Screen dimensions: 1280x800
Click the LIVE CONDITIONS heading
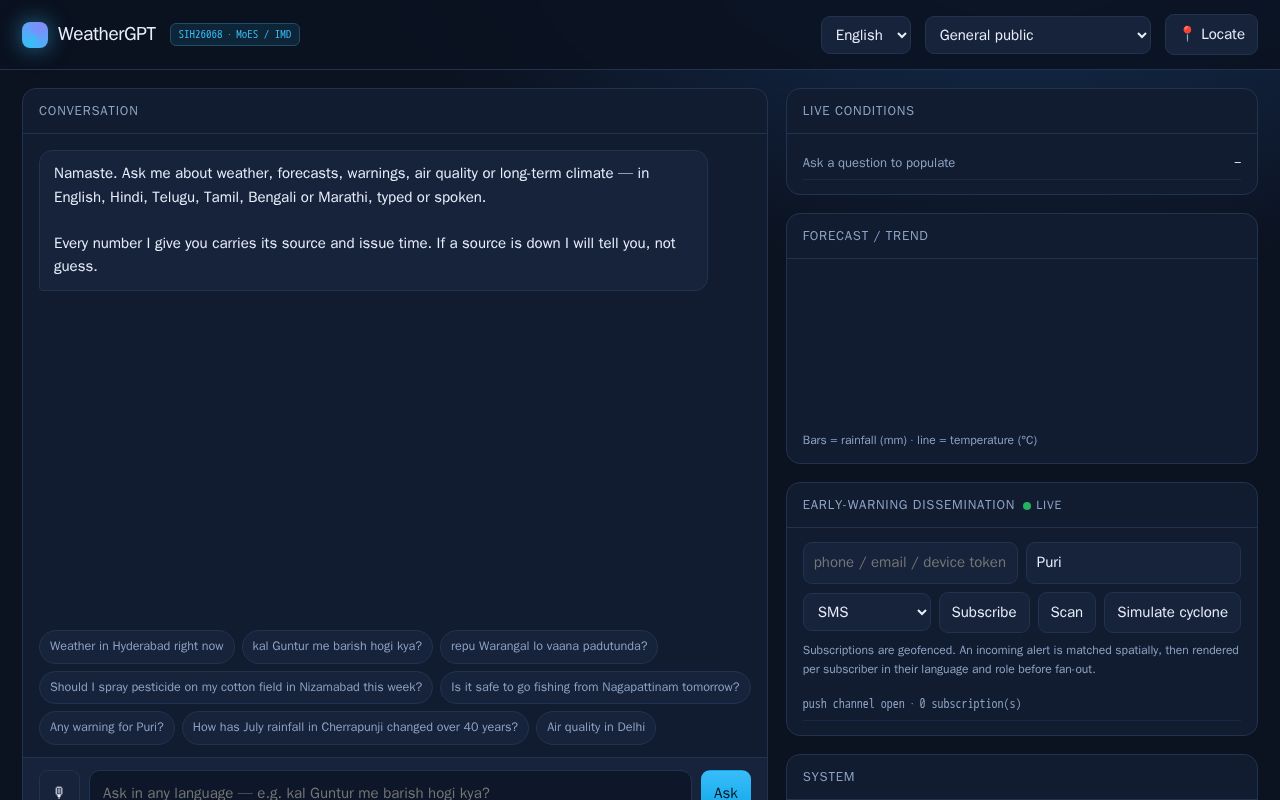pos(859,111)
